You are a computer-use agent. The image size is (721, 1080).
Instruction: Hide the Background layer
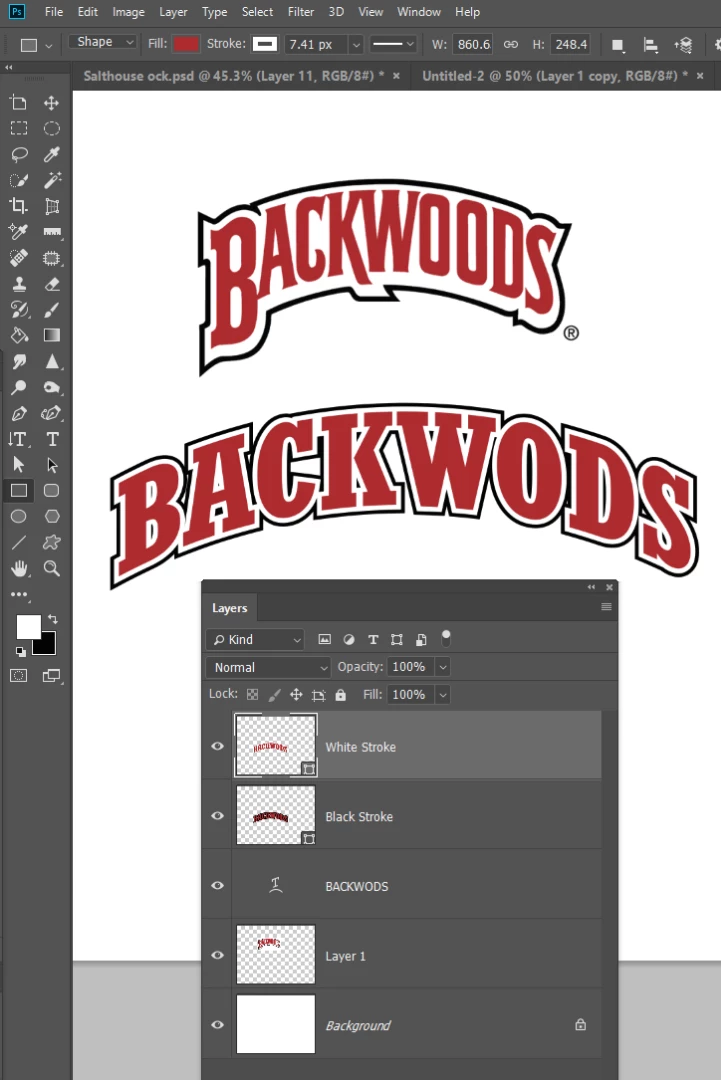coord(218,1024)
